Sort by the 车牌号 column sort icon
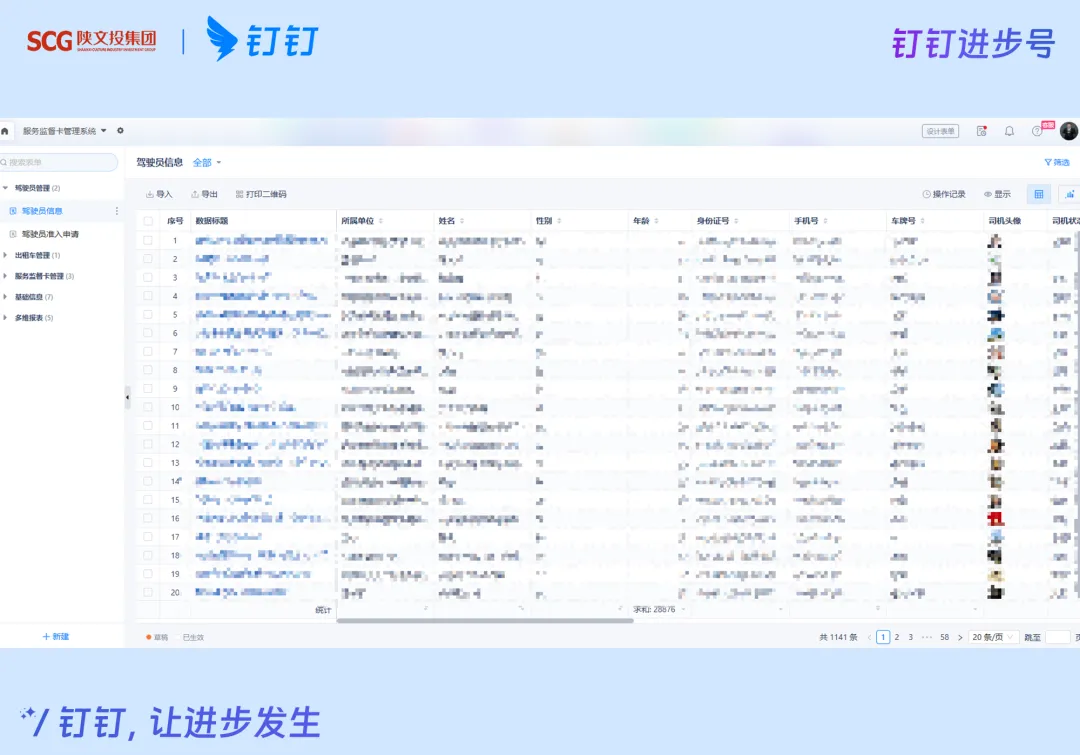This screenshot has width=1080, height=755. point(922,221)
